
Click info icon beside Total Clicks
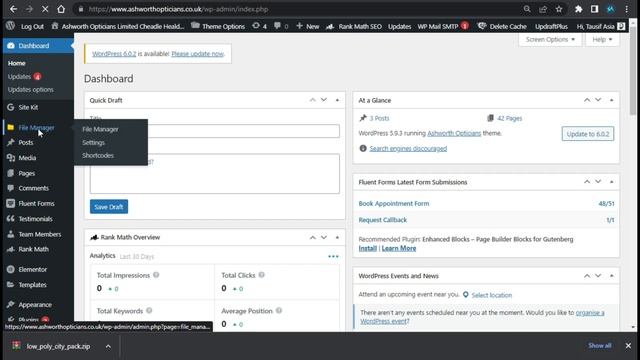tap(262, 275)
